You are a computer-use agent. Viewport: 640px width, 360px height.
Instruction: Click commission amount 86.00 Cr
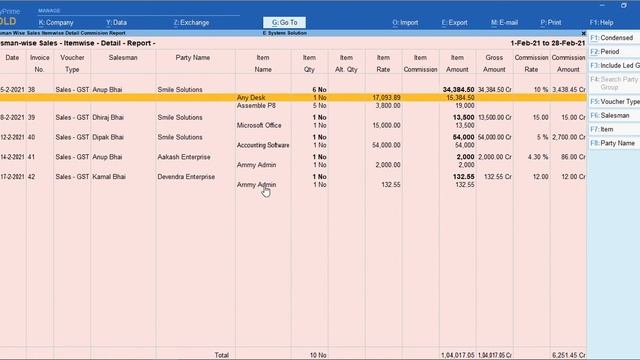573,157
